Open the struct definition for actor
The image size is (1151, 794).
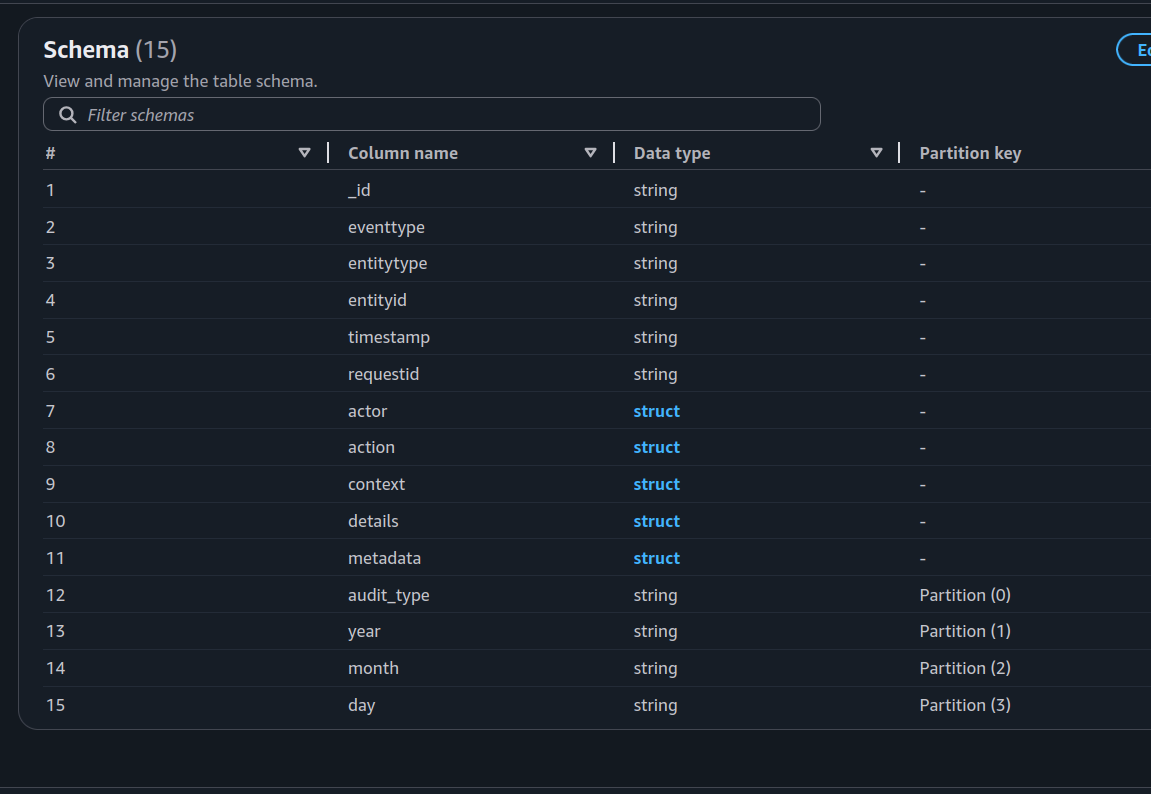(x=656, y=411)
